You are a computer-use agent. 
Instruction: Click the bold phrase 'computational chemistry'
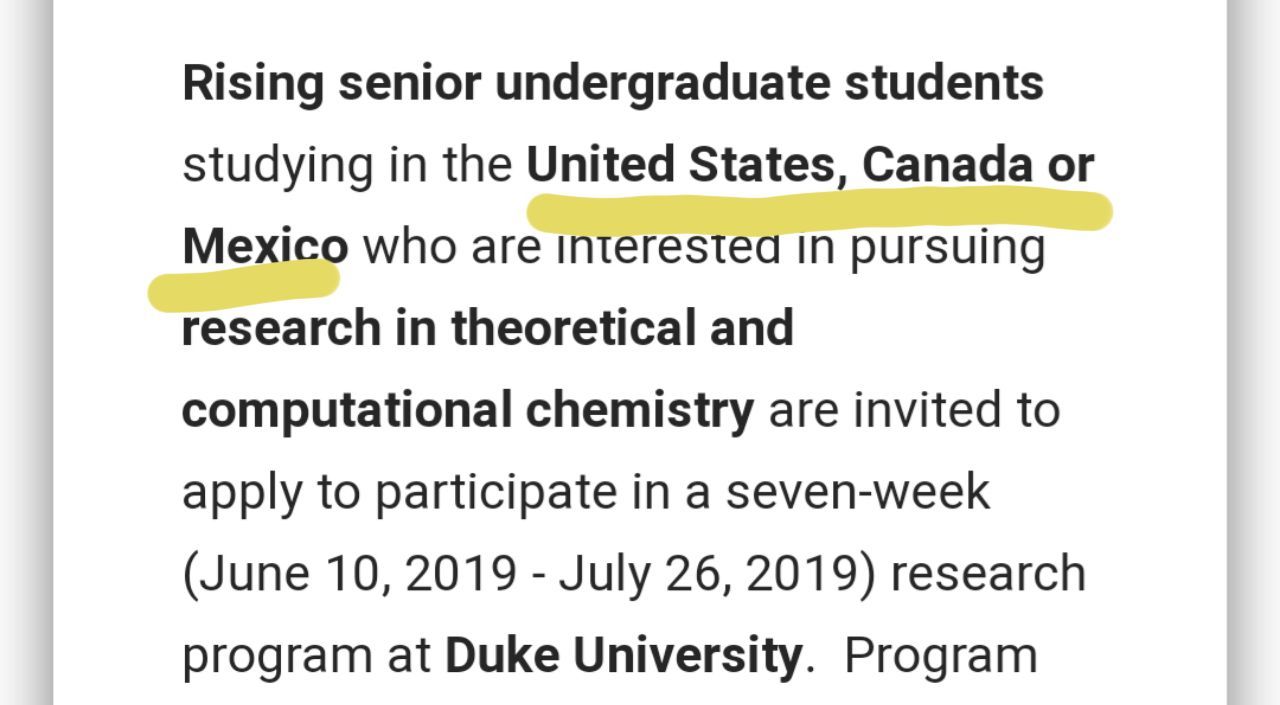click(x=468, y=411)
